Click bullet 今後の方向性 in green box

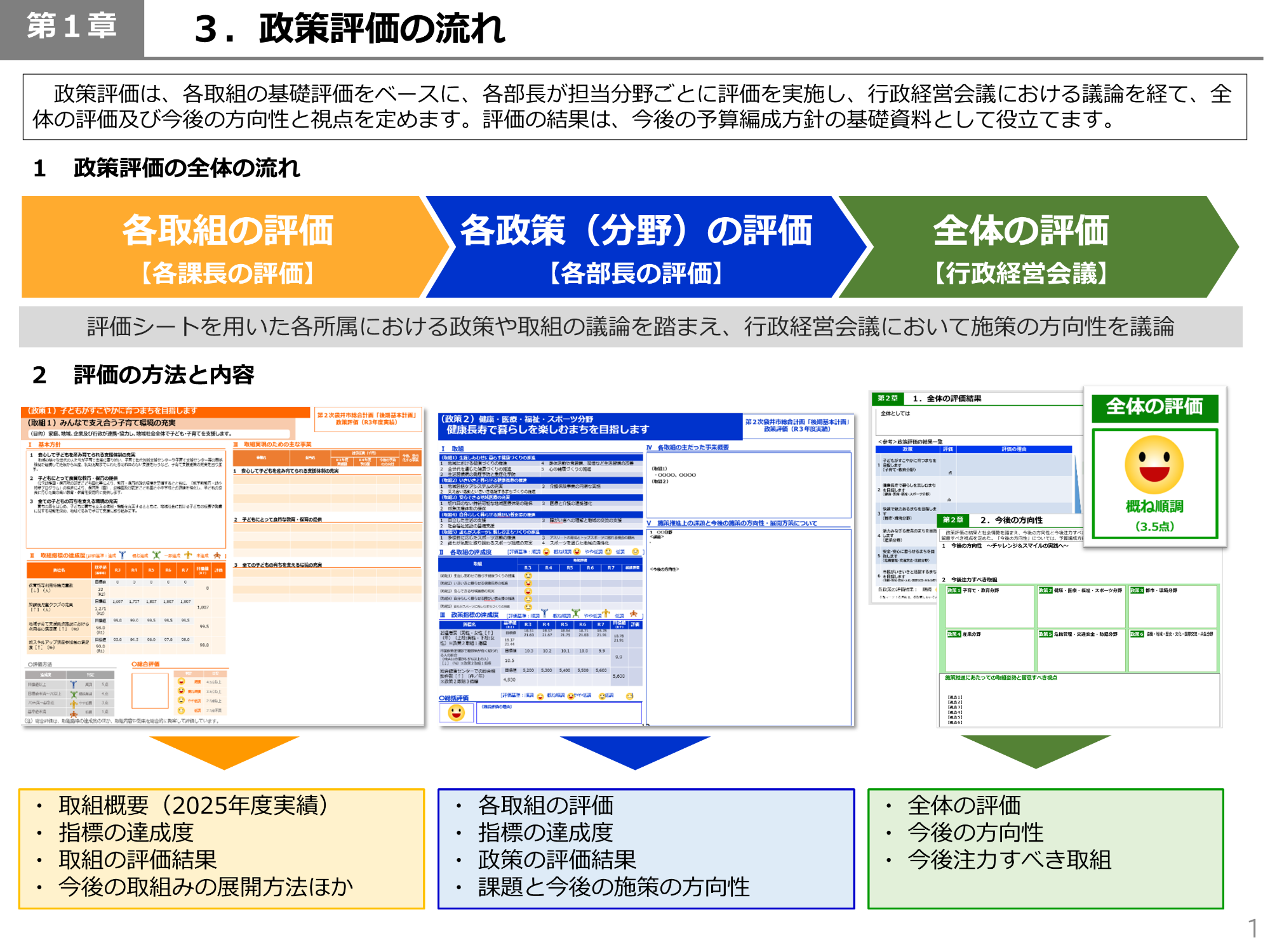[975, 833]
